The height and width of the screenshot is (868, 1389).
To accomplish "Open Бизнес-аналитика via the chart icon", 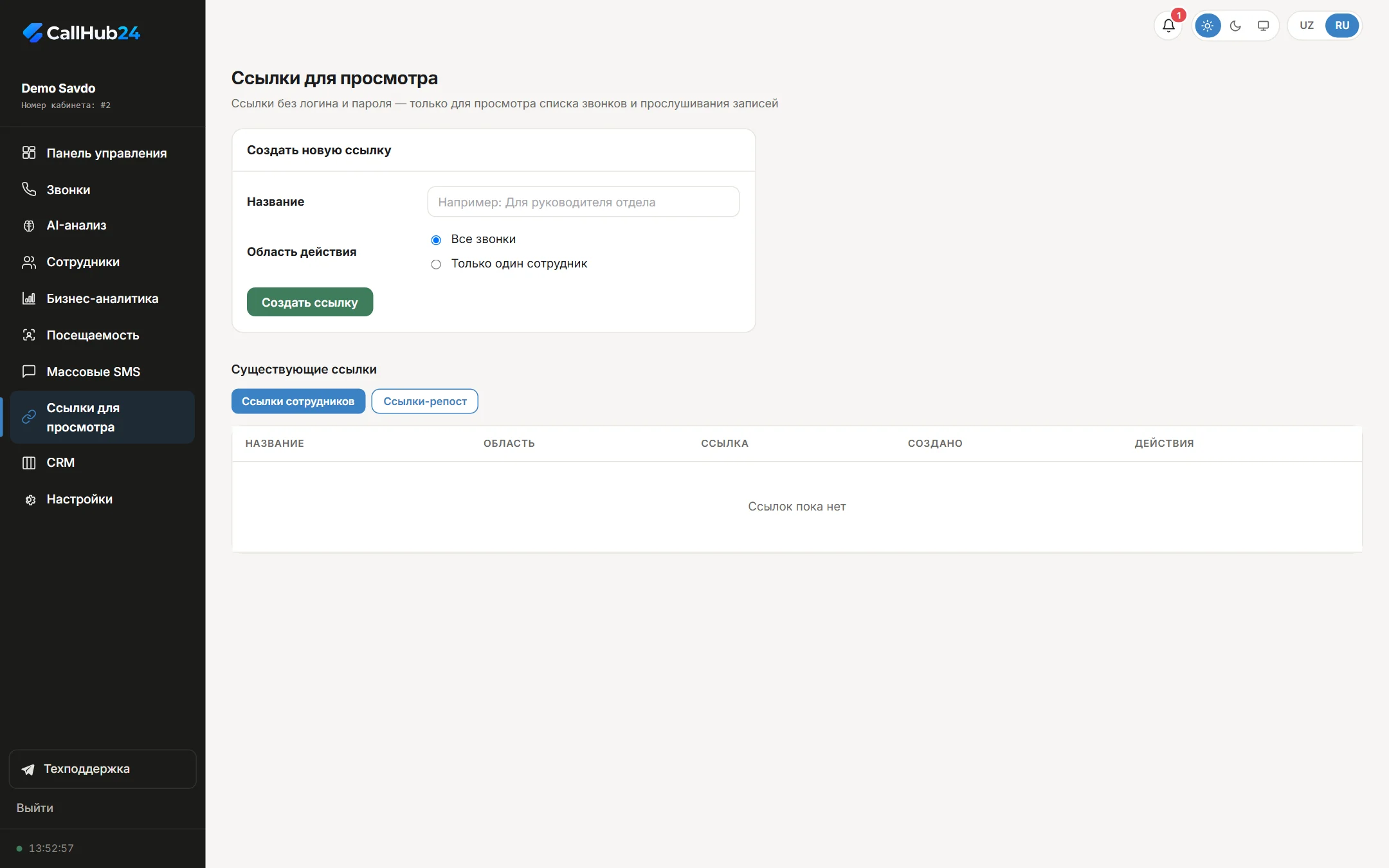I will (29, 298).
